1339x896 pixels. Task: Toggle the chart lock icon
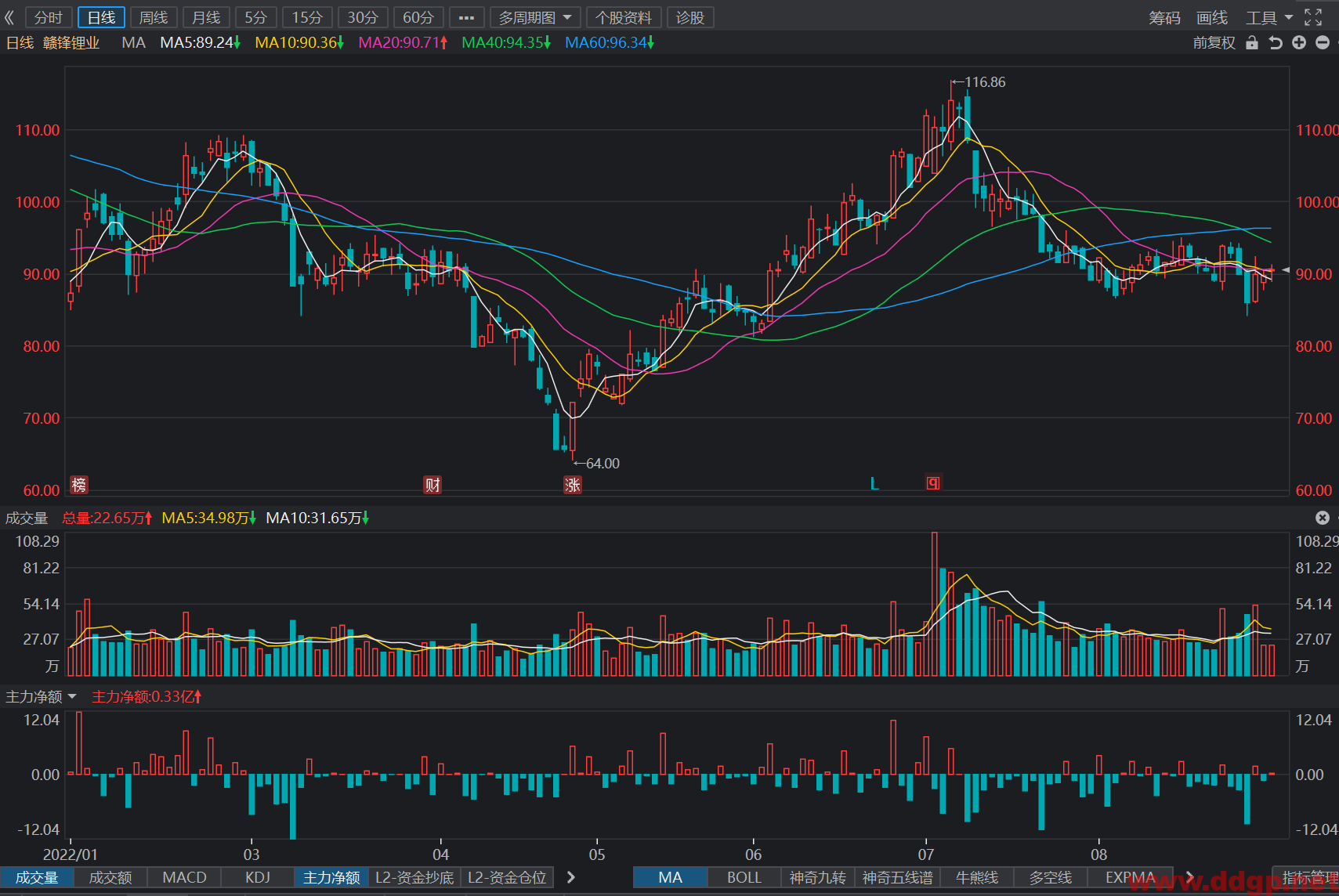(1252, 42)
